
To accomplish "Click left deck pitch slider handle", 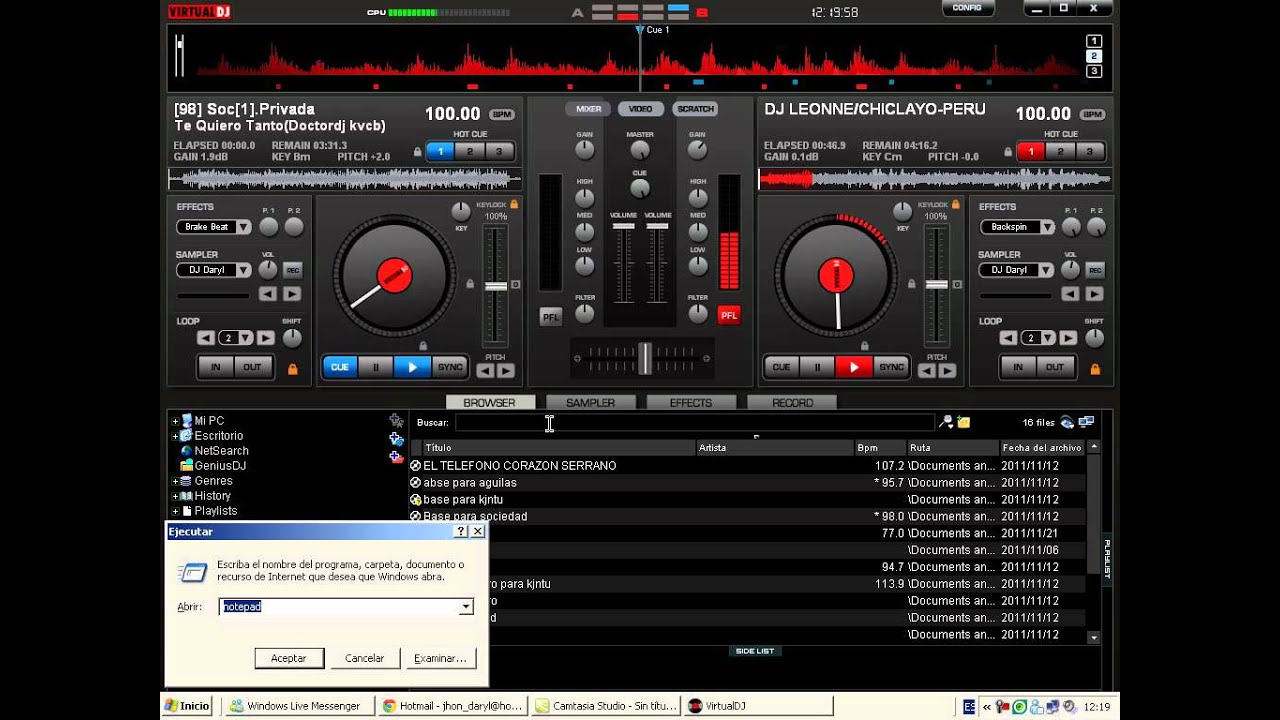I will tap(496, 286).
